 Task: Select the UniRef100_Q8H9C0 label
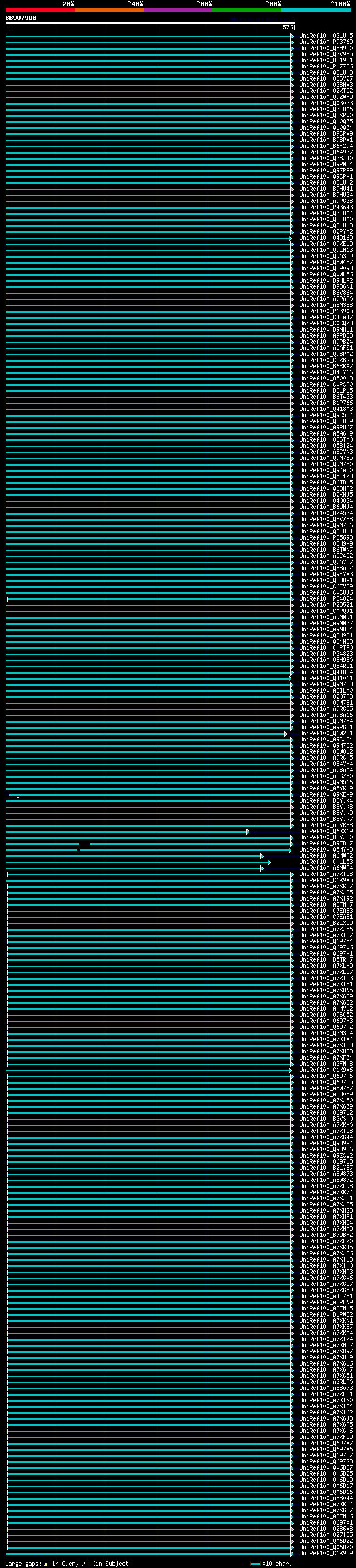coord(326,48)
